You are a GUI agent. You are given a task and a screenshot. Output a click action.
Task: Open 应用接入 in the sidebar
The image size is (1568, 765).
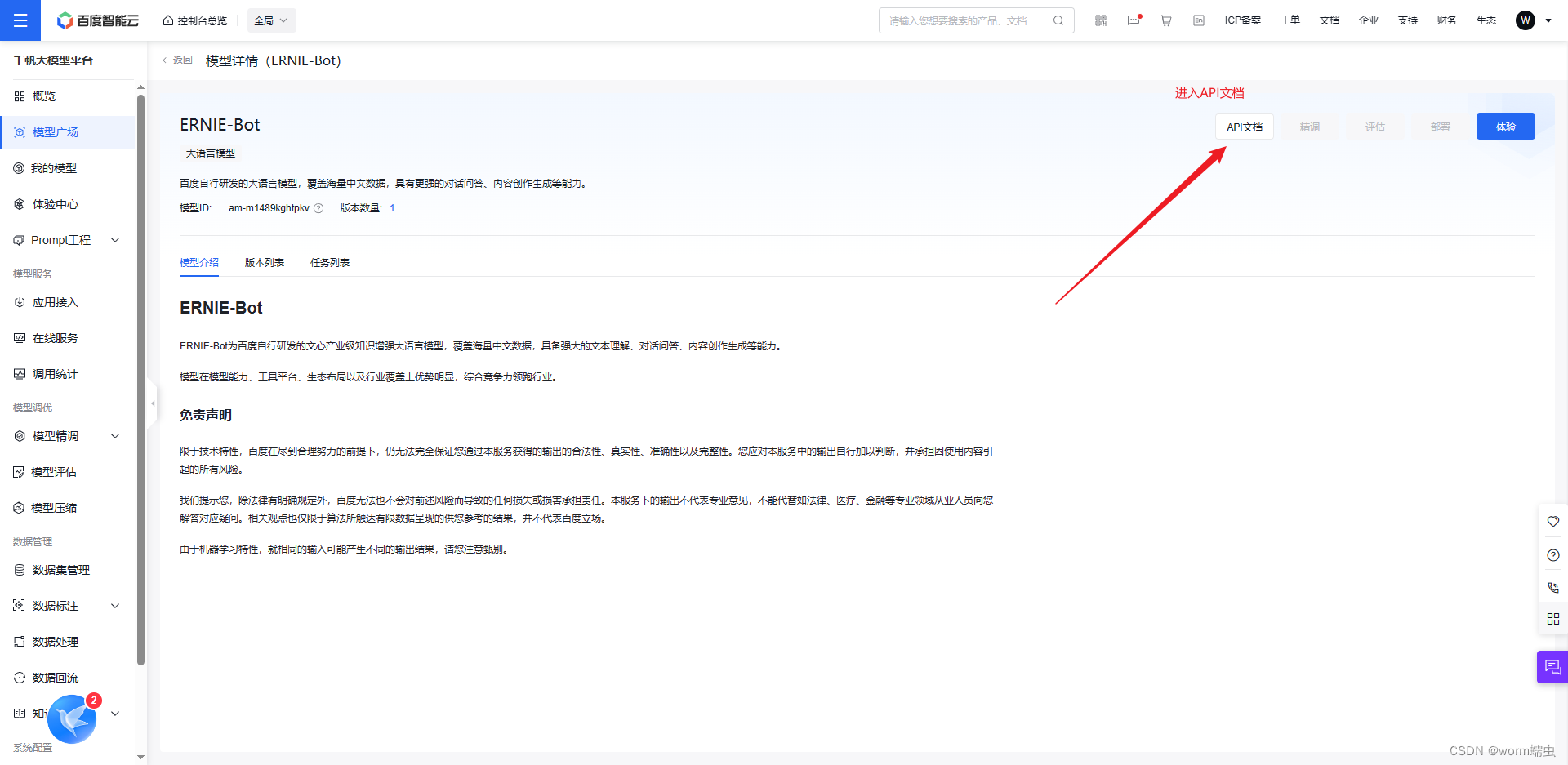point(67,302)
